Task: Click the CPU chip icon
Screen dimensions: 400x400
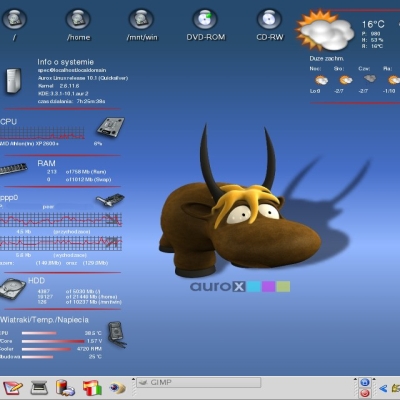Action: pyautogui.click(x=110, y=127)
